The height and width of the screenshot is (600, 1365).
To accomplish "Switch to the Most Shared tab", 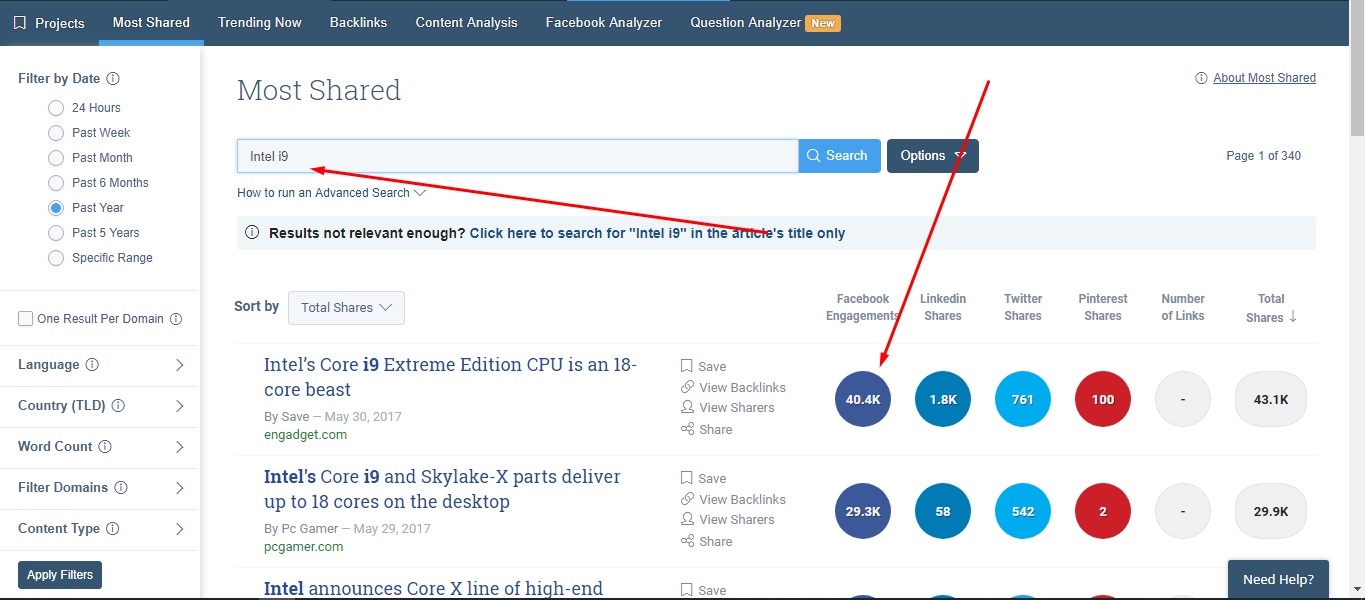I will pyautogui.click(x=151, y=22).
